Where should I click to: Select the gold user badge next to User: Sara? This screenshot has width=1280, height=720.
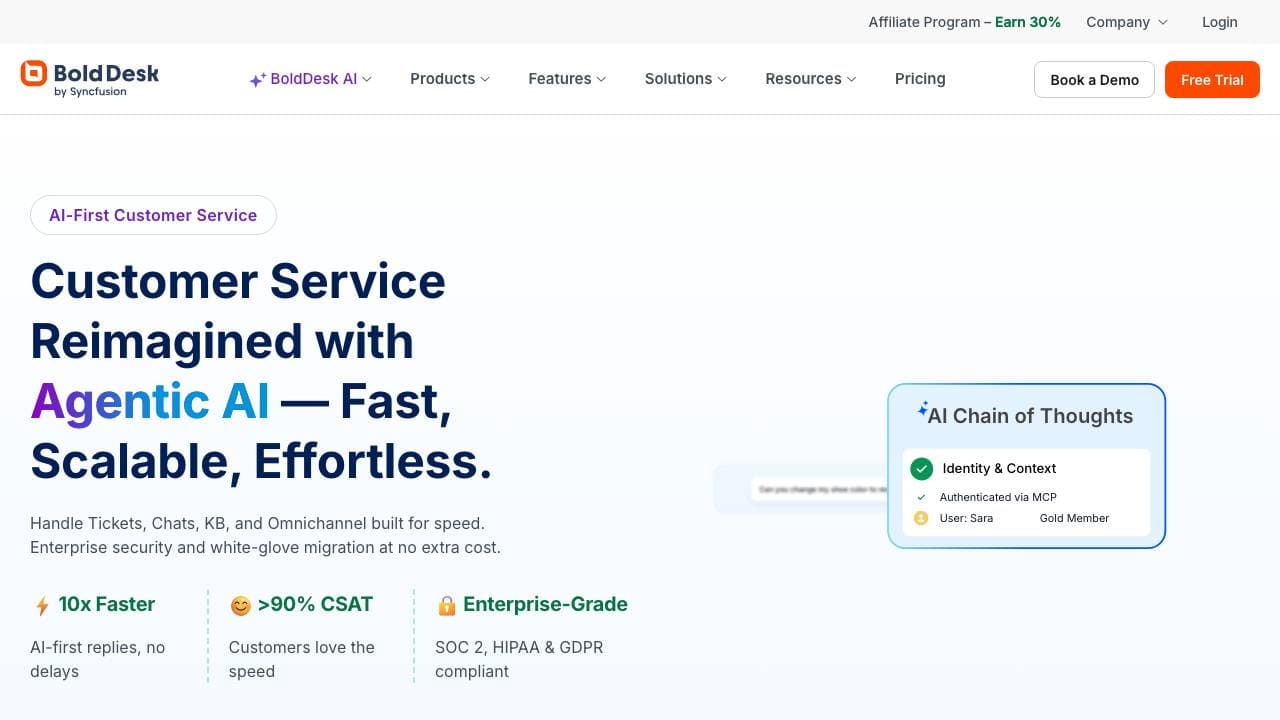[x=921, y=518]
